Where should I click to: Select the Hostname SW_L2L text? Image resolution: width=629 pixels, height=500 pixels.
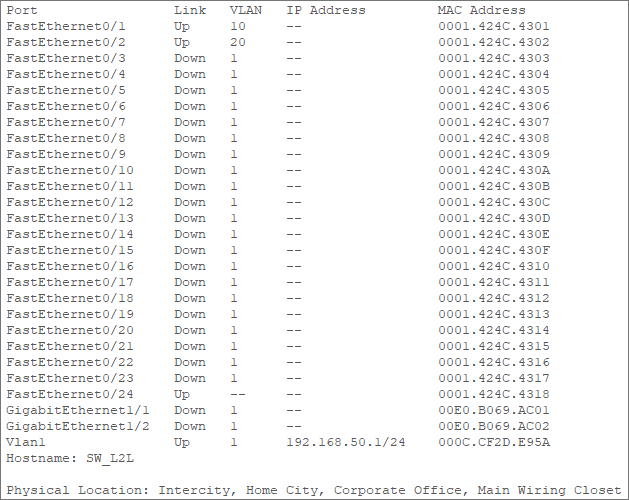click(70, 458)
